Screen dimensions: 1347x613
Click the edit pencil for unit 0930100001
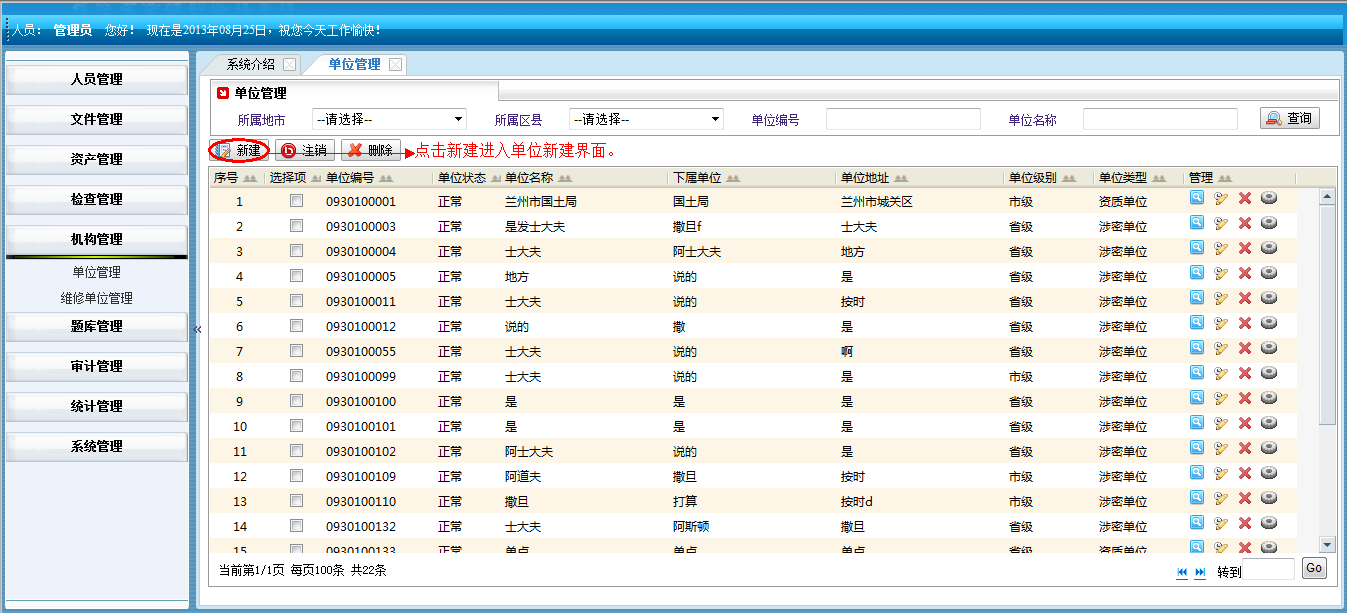coord(1220,197)
